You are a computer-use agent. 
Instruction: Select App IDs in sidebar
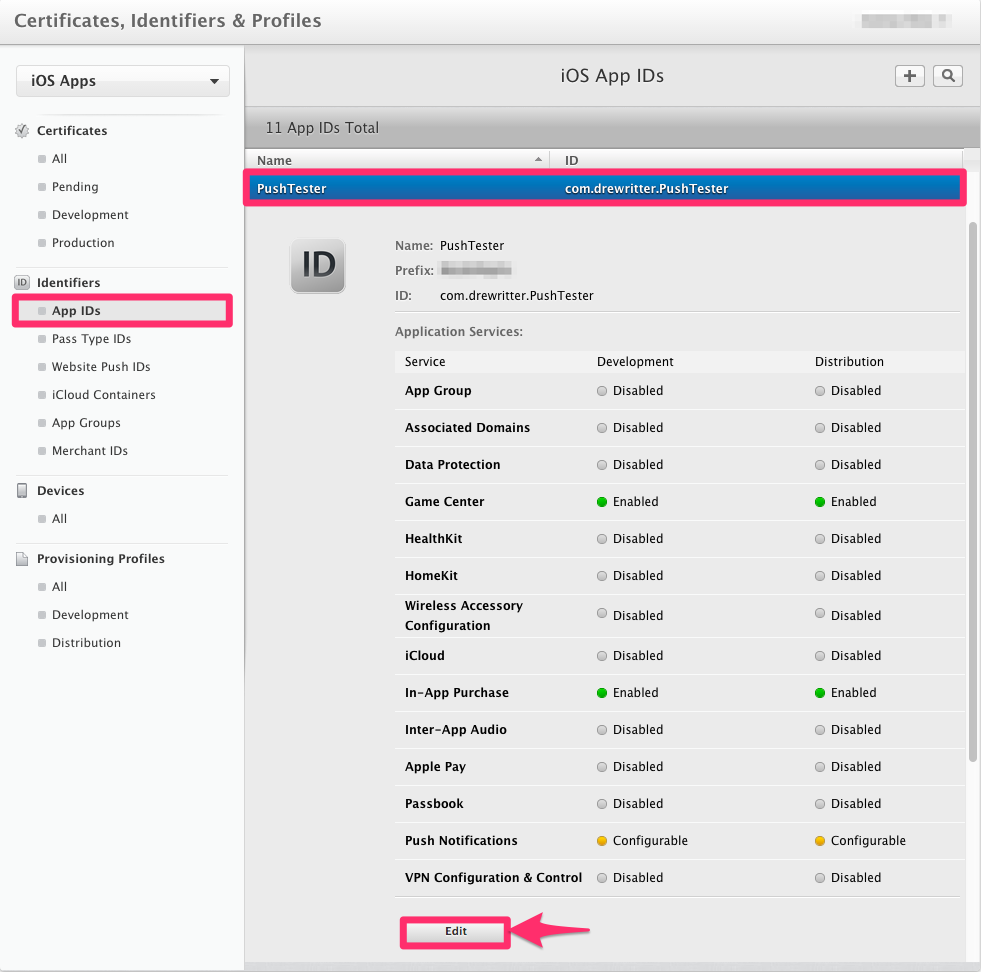(76, 311)
